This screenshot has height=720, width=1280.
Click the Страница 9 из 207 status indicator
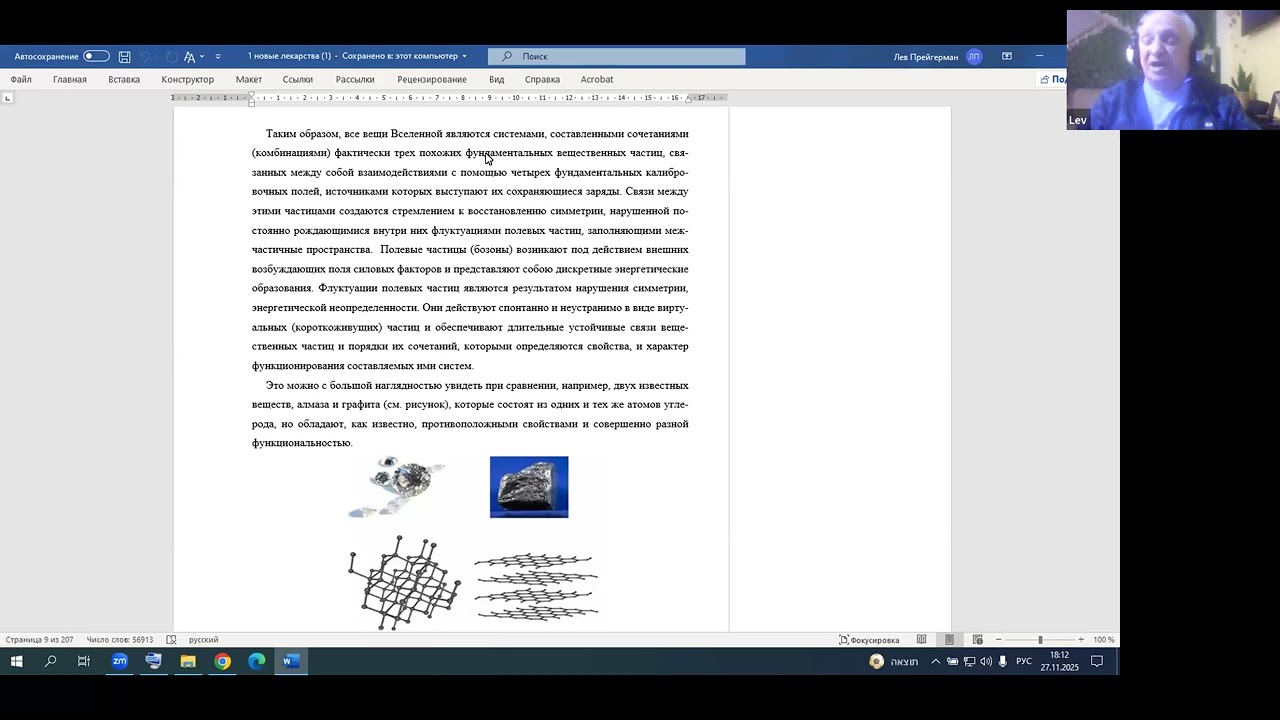pos(40,640)
